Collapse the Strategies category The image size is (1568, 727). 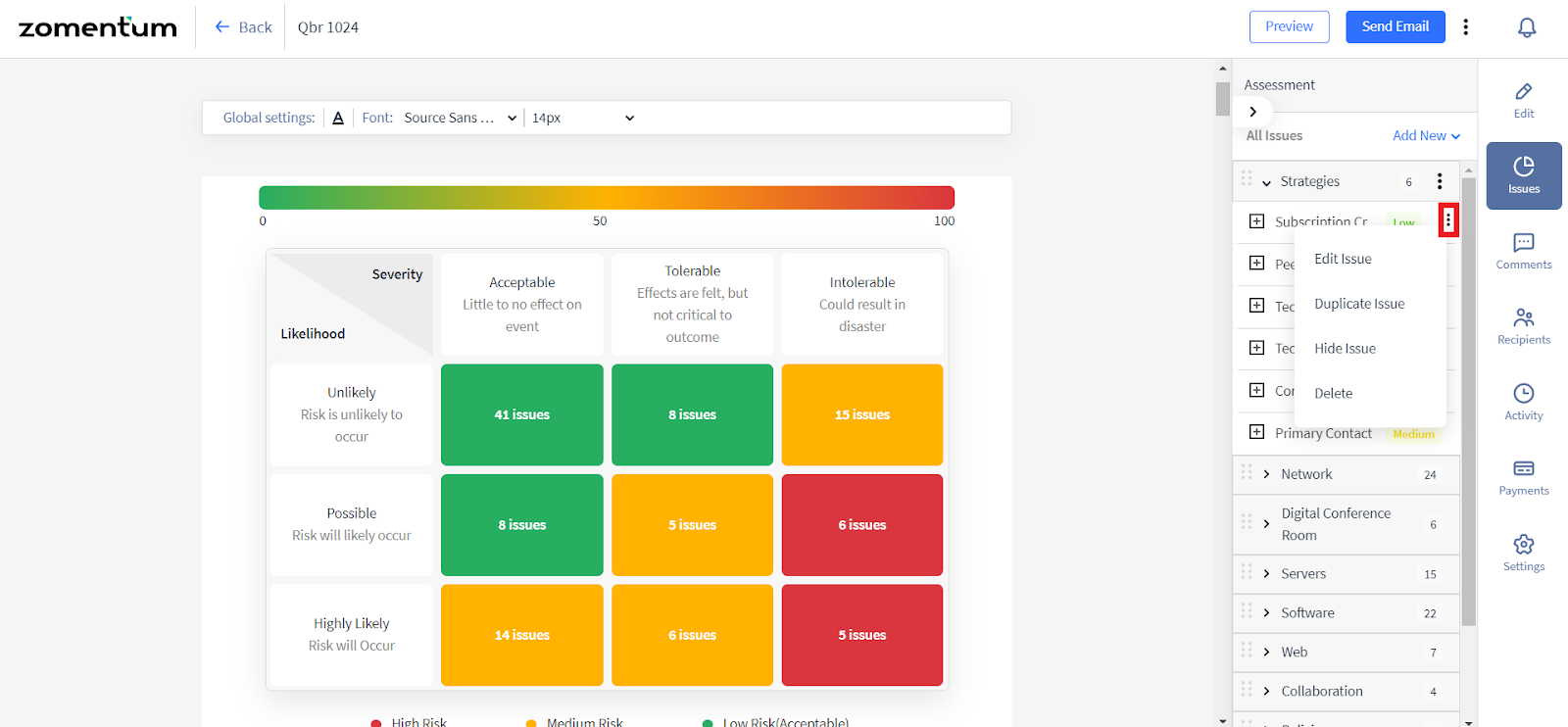pos(1266,182)
